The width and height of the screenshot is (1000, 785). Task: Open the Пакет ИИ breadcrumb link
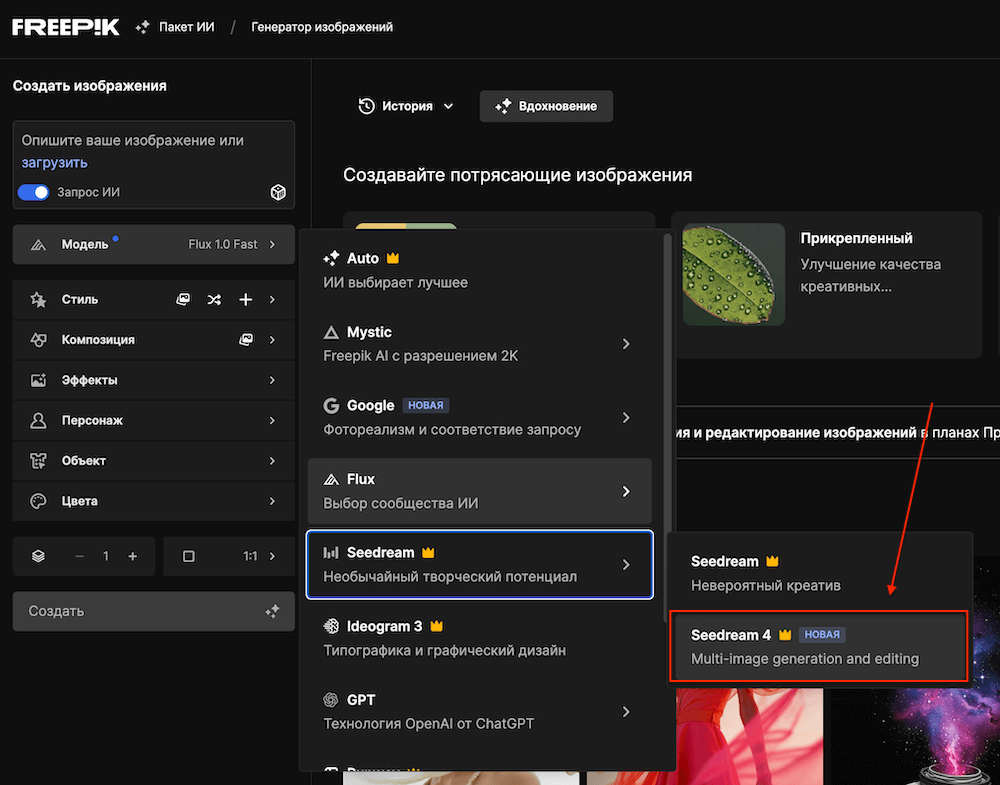186,27
